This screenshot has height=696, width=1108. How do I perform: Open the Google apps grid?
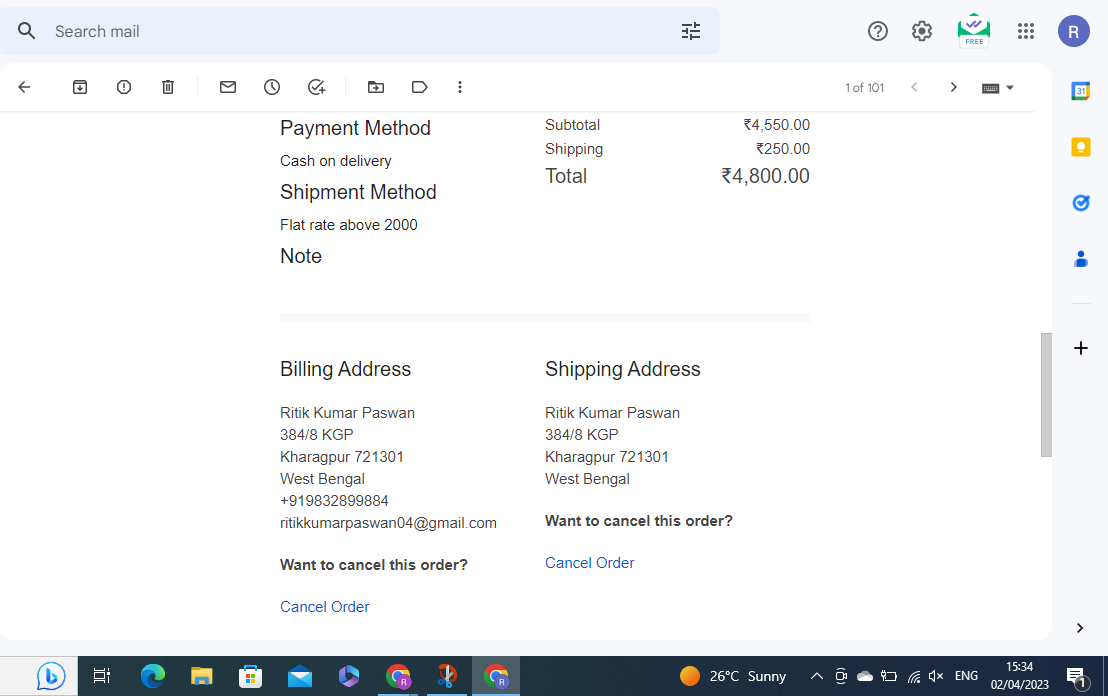[x=1026, y=31]
